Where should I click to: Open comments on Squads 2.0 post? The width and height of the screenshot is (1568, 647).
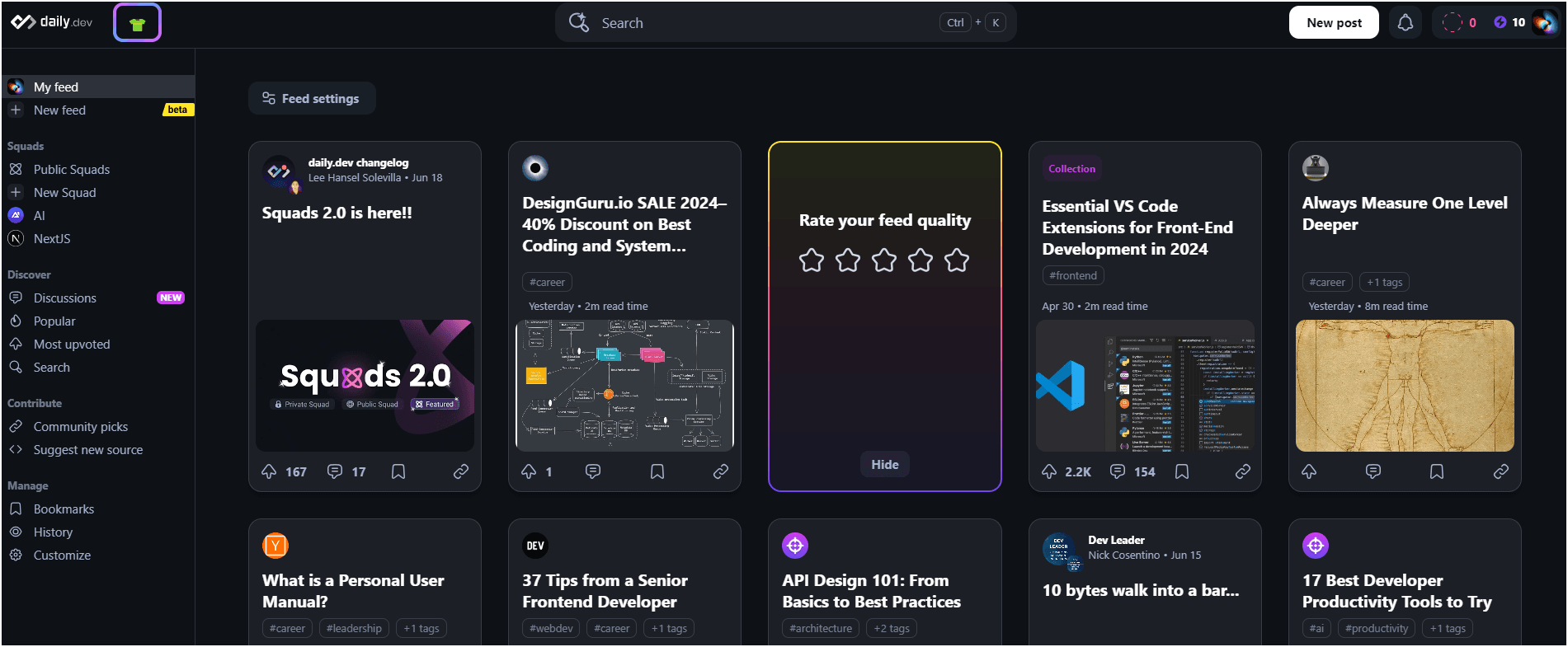(335, 471)
